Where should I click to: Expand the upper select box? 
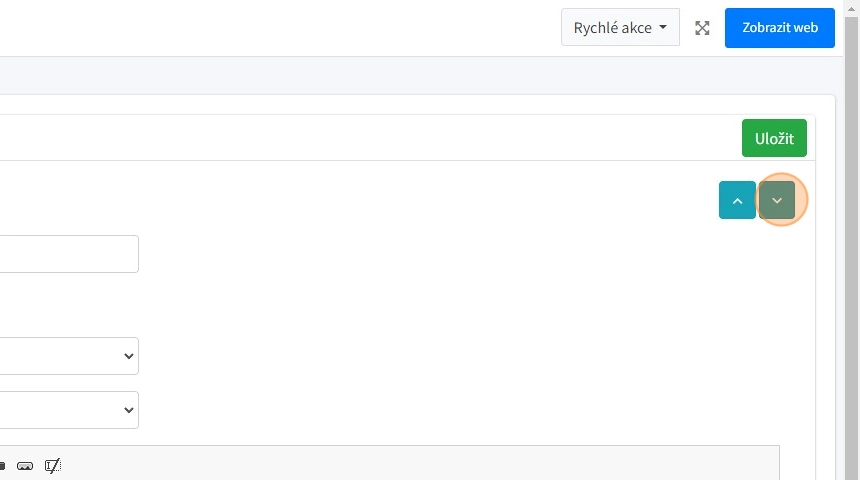click(x=68, y=356)
